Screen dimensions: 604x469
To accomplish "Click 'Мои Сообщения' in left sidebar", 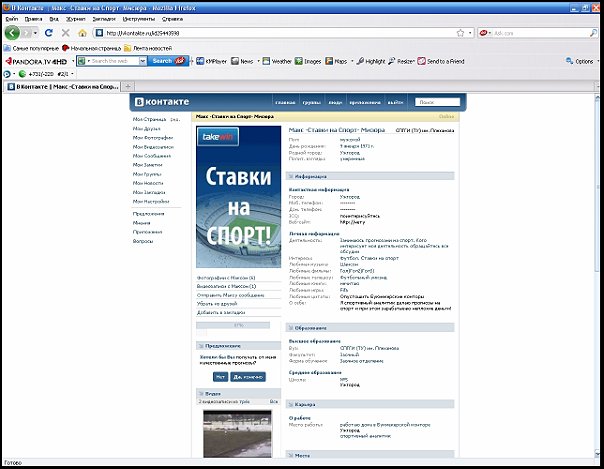I will point(152,155).
